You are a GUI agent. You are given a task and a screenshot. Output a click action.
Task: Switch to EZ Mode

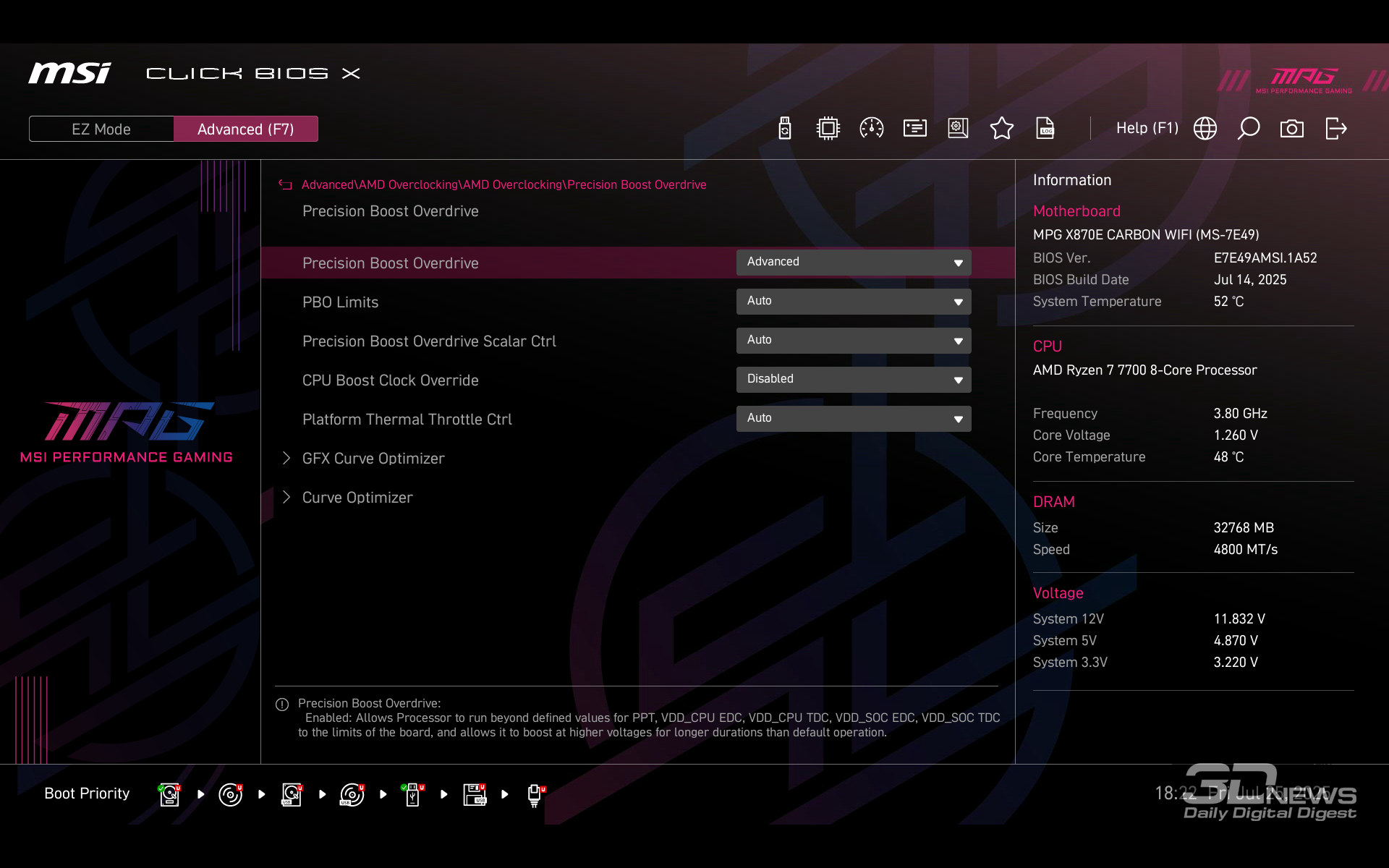click(101, 129)
